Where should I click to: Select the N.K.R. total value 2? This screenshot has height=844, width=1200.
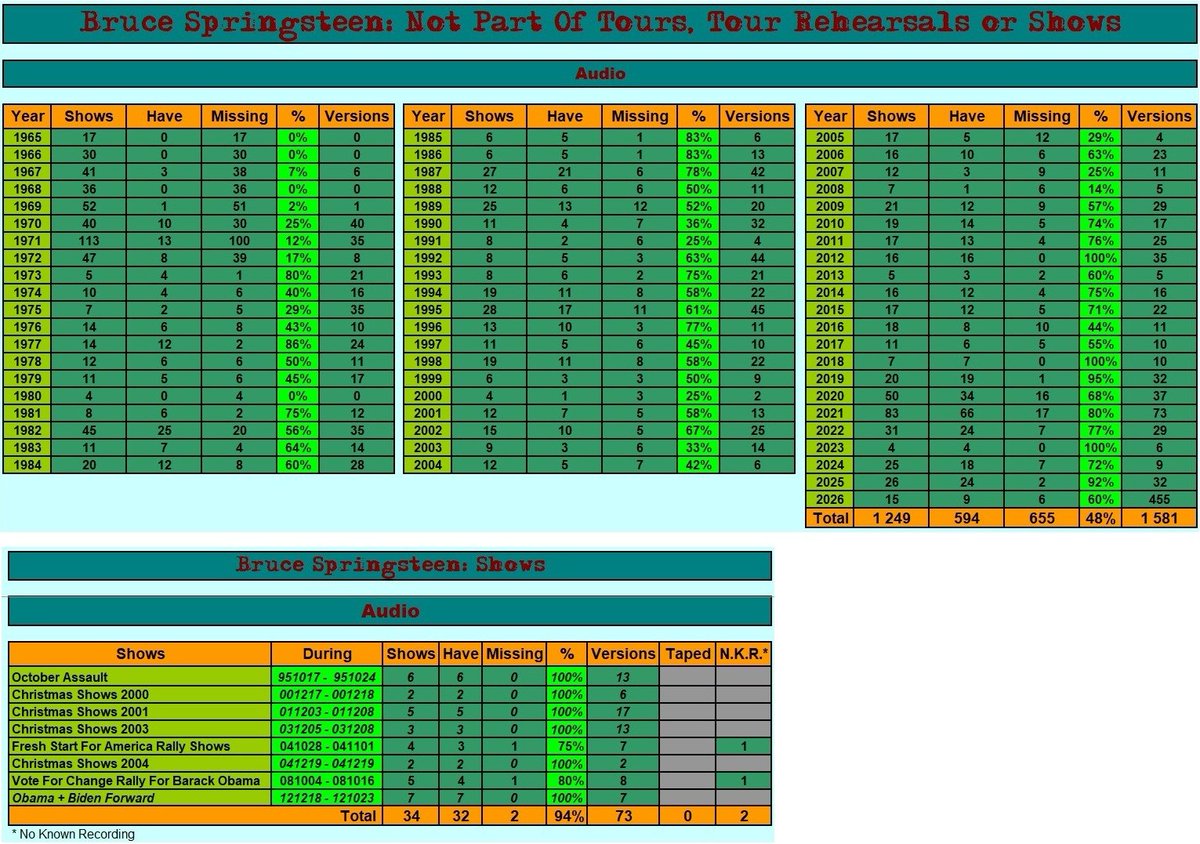pos(744,816)
